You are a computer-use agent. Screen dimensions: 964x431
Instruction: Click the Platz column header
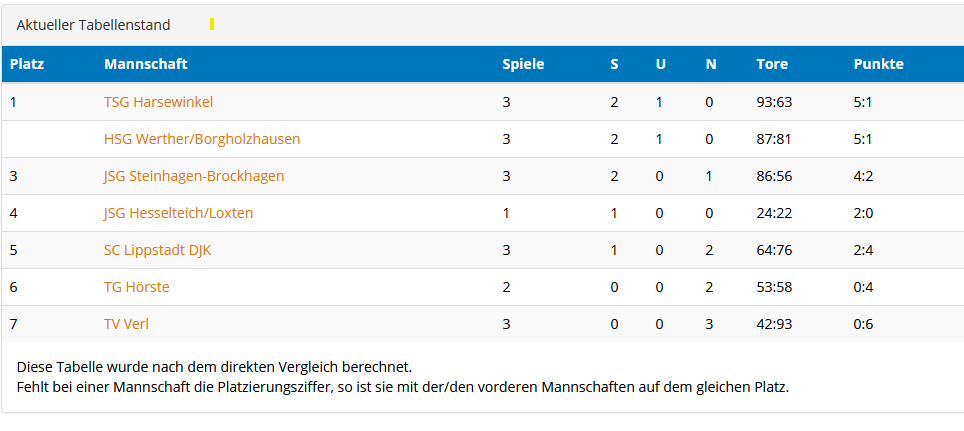pos(27,64)
